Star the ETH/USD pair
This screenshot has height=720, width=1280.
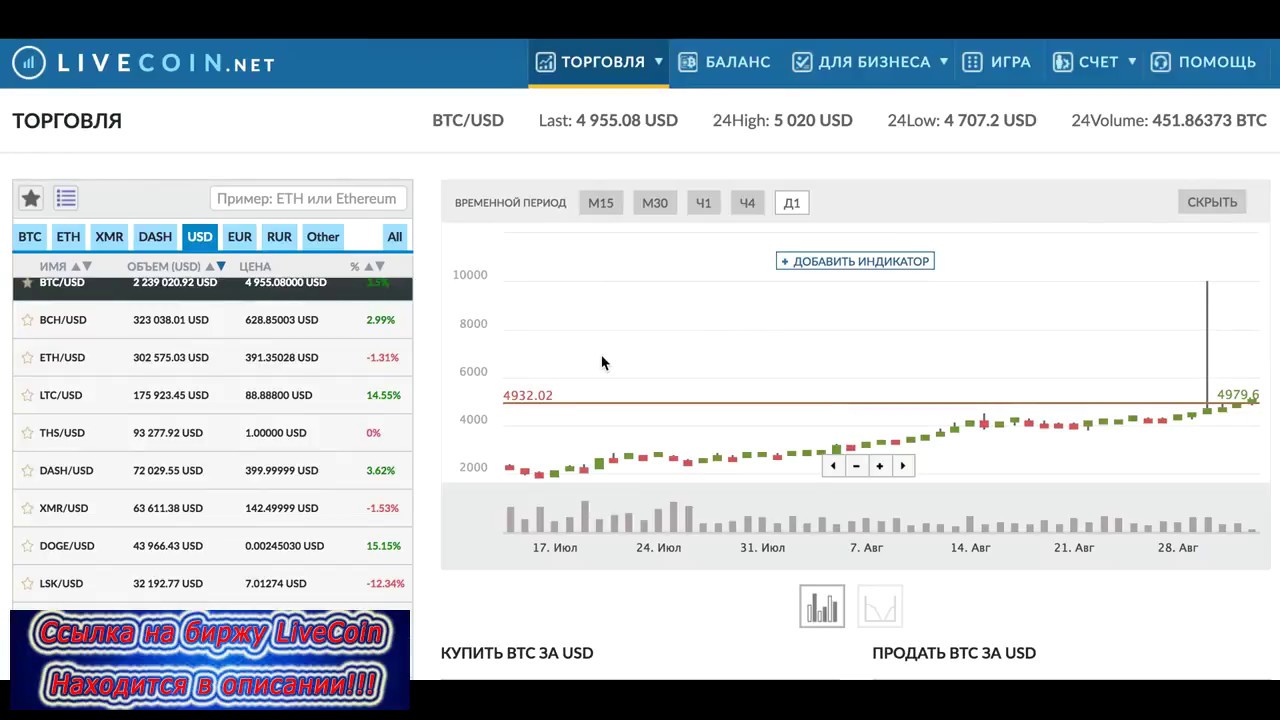[27, 358]
